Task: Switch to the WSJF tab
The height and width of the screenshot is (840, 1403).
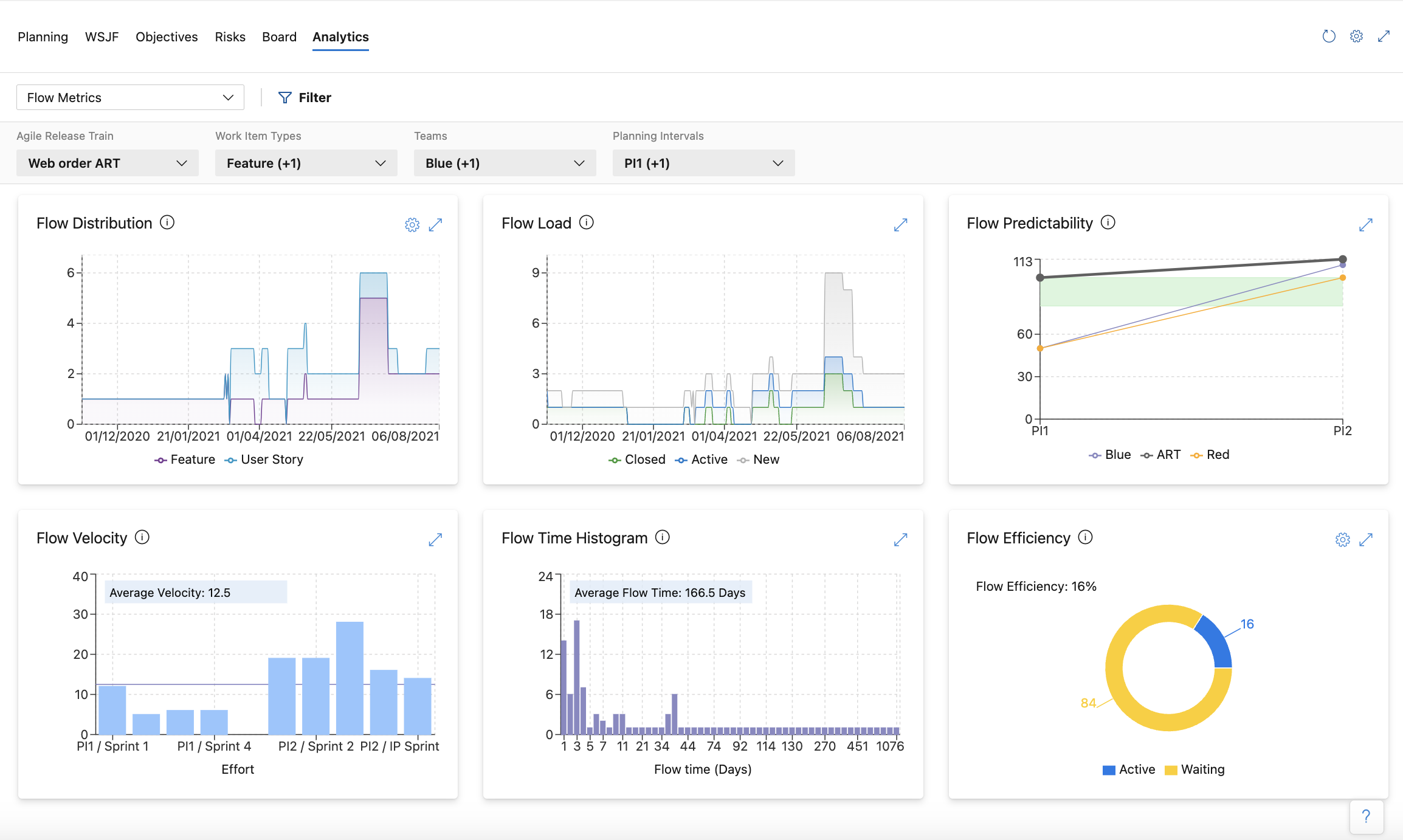Action: tap(102, 37)
